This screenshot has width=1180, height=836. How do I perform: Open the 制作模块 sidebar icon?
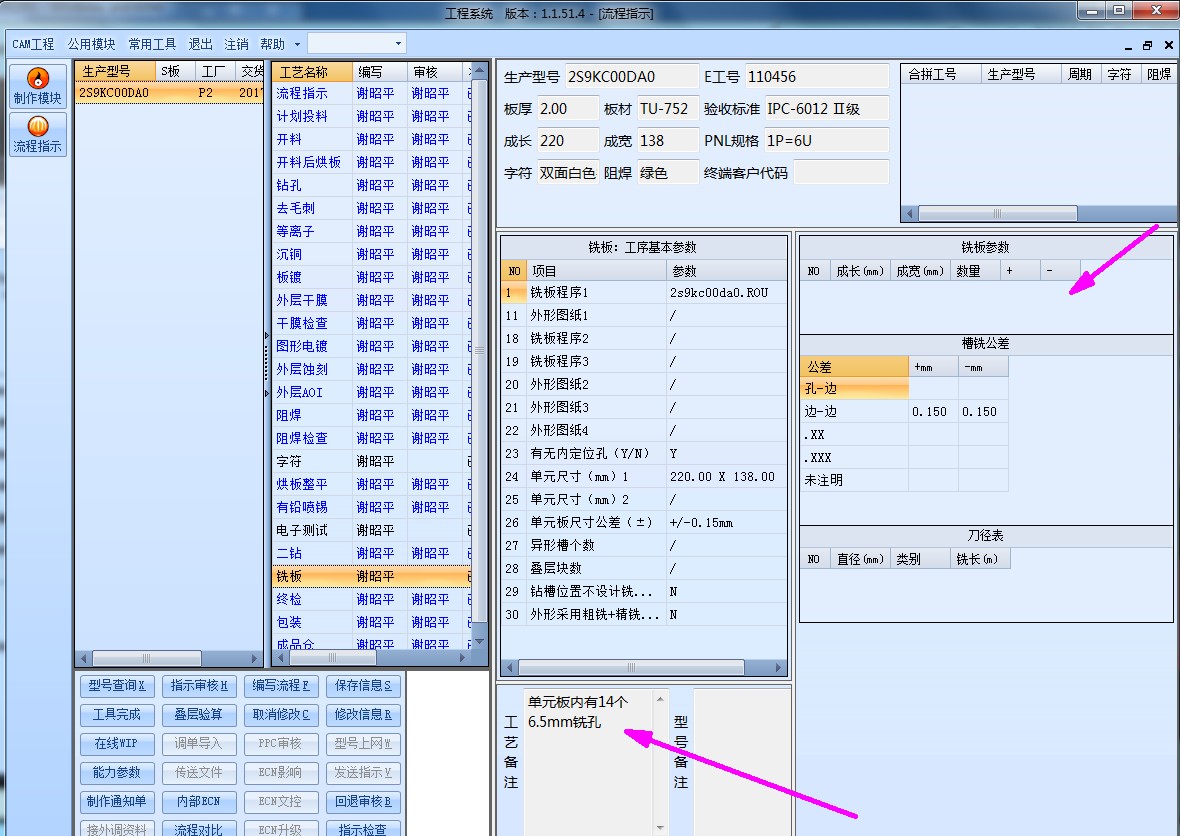pyautogui.click(x=38, y=87)
